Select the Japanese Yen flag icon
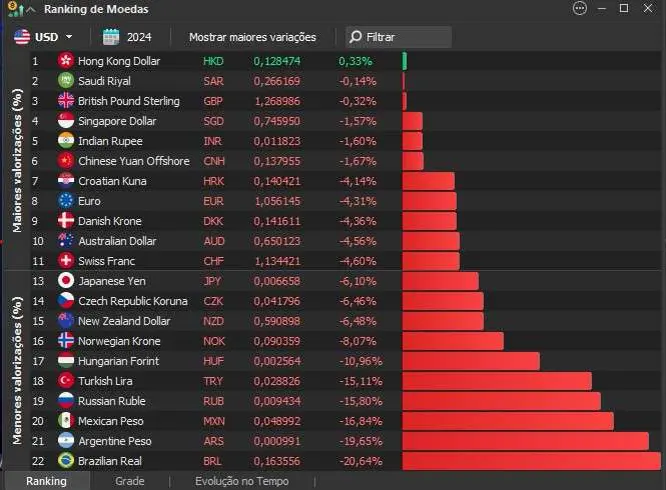Screen dimensions: 666x490 coord(66,281)
